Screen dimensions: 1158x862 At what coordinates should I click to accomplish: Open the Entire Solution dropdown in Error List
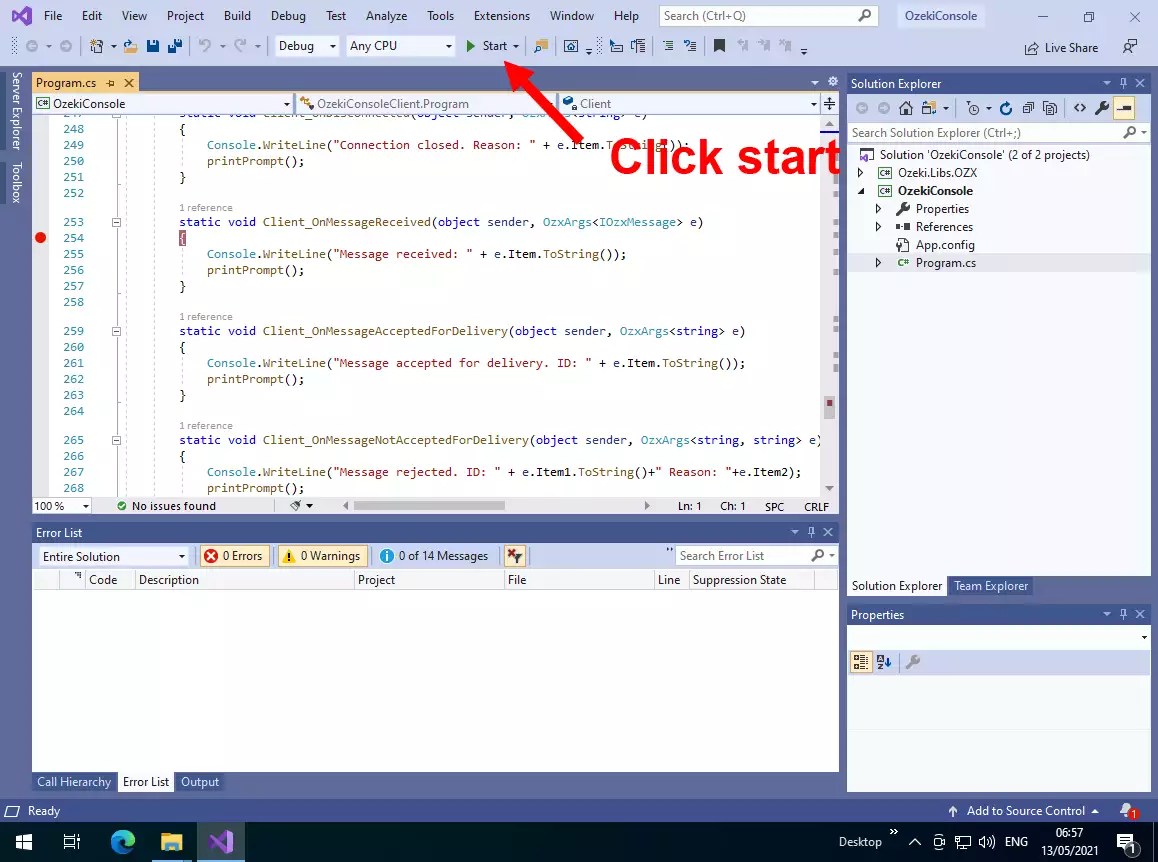pos(111,555)
